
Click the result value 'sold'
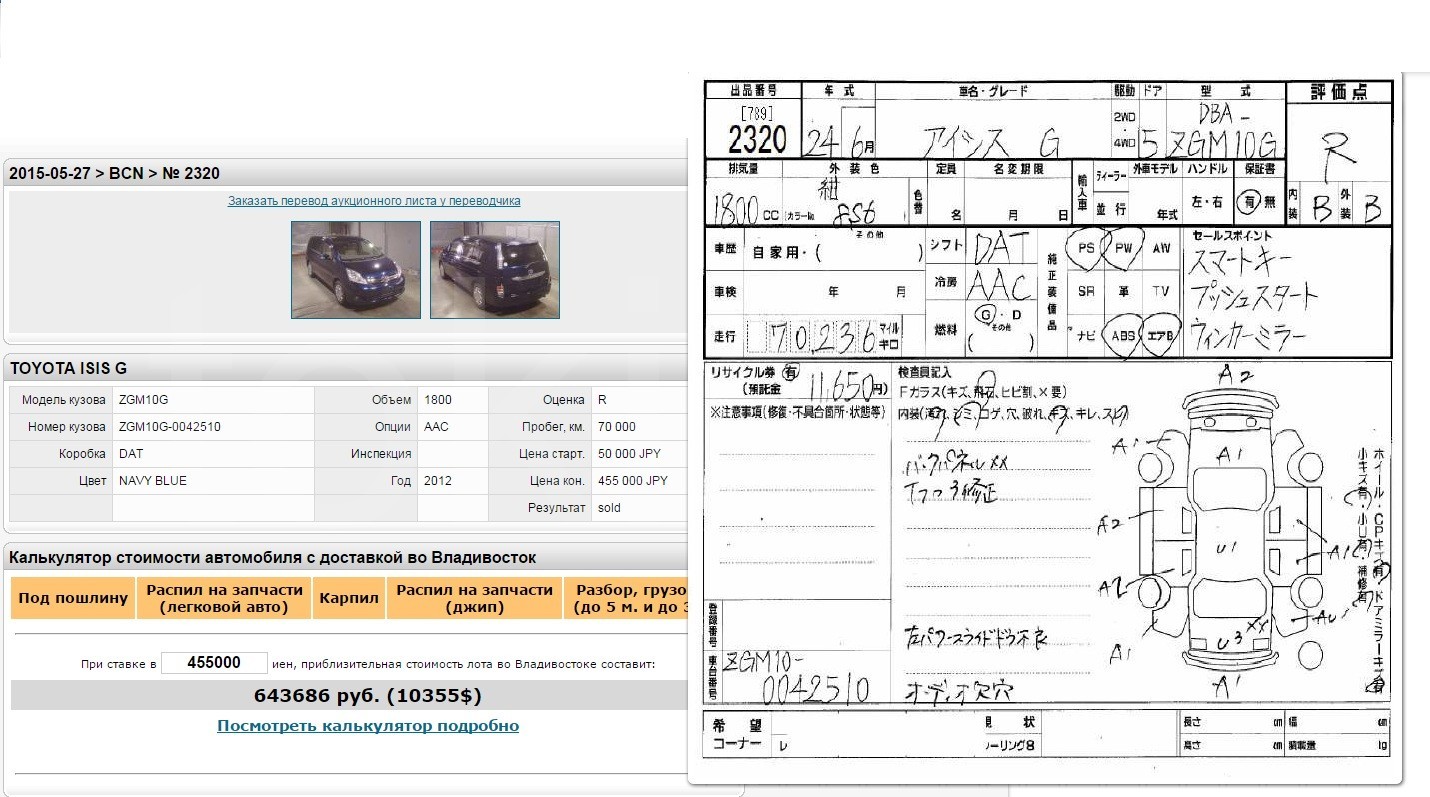609,508
